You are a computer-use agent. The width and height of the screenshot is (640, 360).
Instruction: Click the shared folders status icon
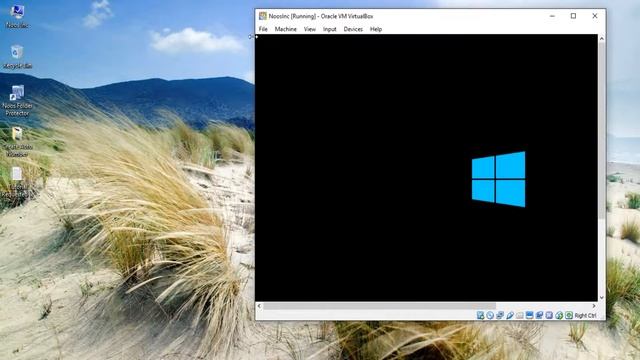(520, 315)
